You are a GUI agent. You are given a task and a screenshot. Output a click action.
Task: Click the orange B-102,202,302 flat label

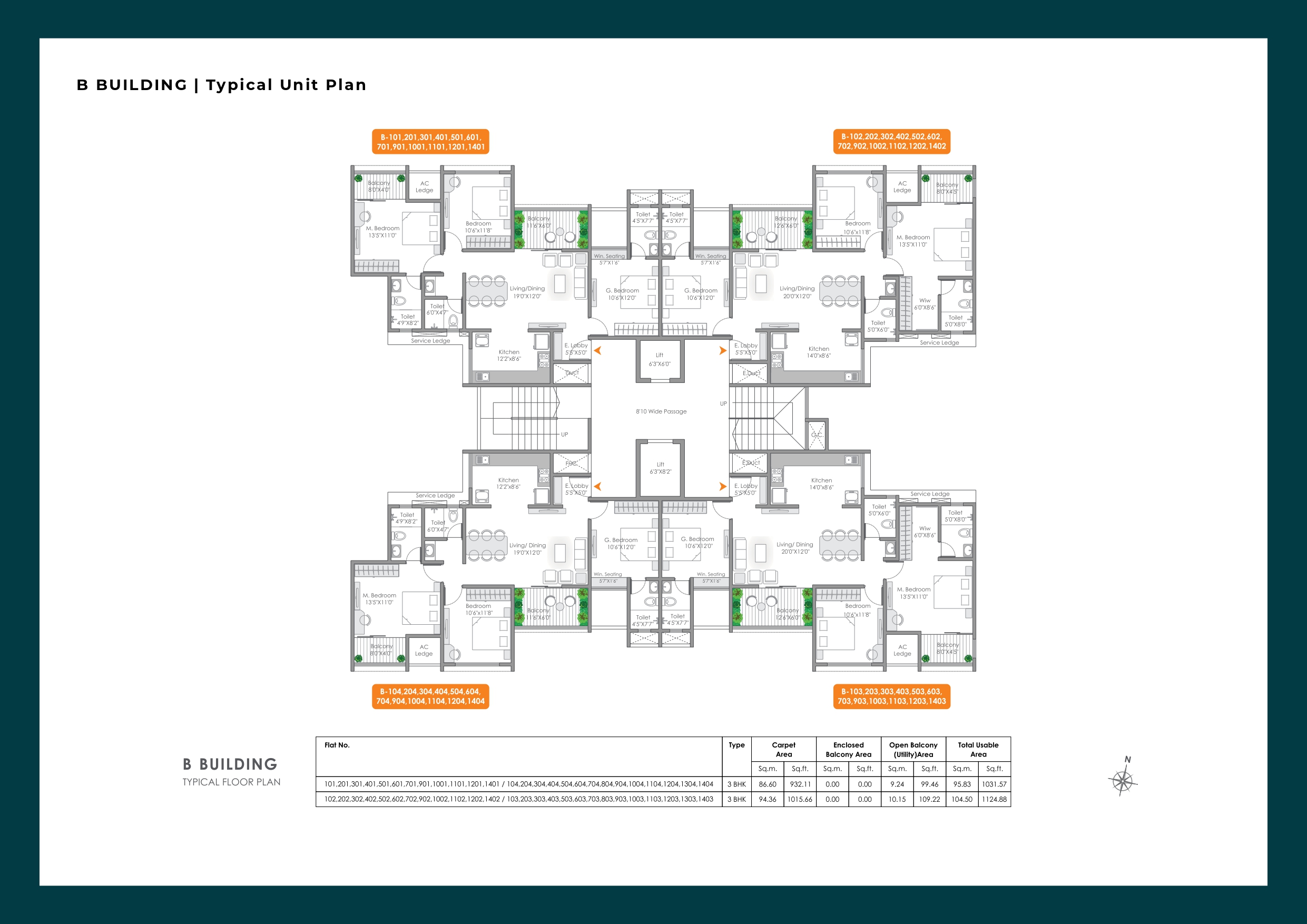coord(891,141)
